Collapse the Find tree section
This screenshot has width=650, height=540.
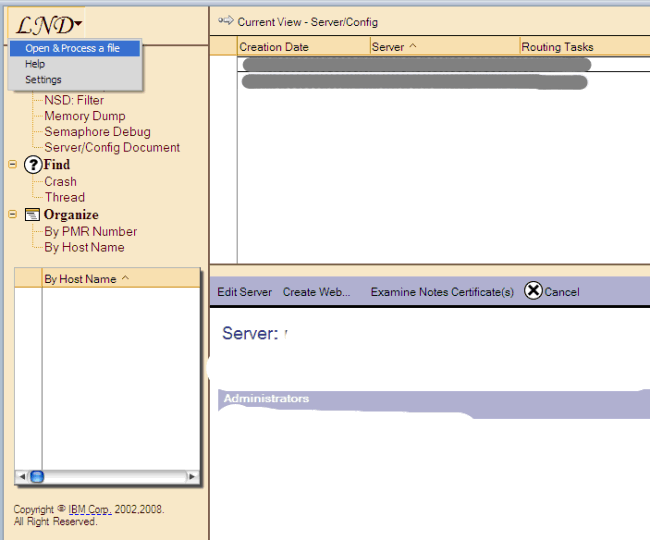click(12, 164)
